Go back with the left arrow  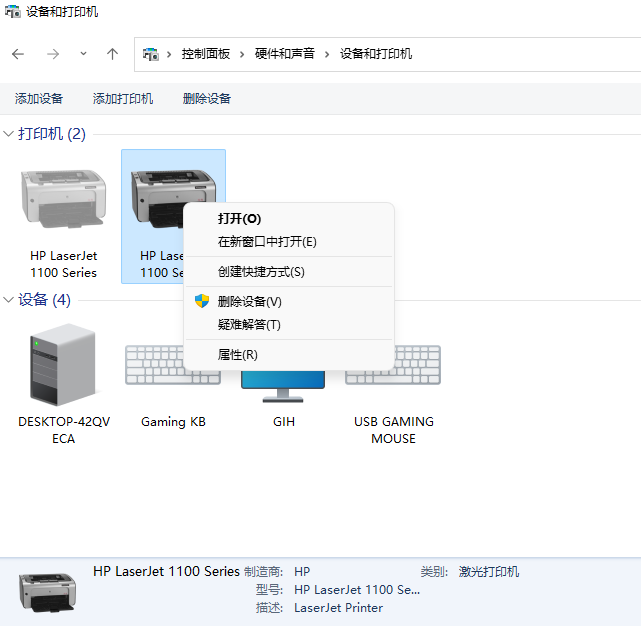click(x=18, y=54)
